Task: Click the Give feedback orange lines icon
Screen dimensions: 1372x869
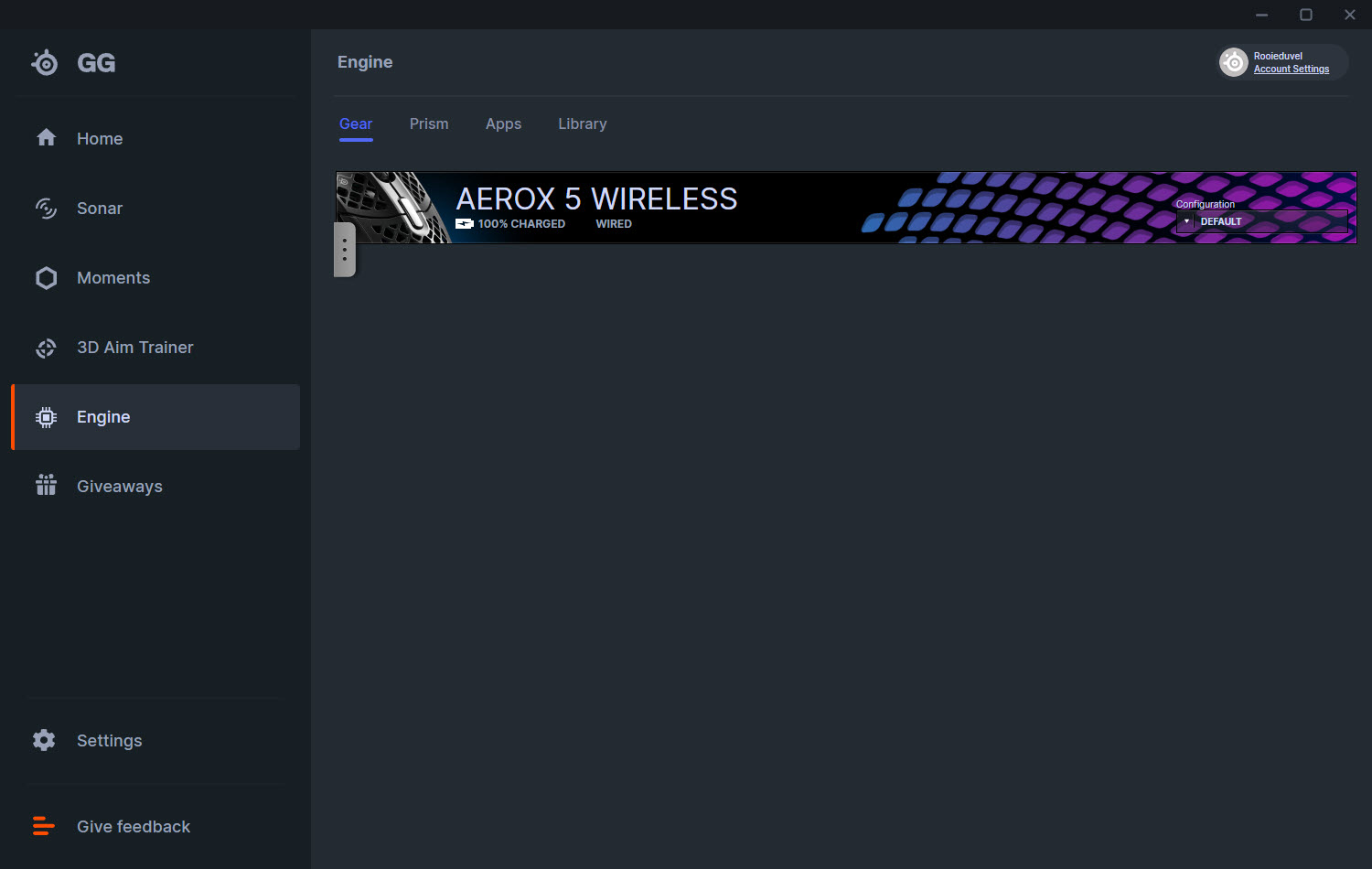Action: tap(43, 826)
